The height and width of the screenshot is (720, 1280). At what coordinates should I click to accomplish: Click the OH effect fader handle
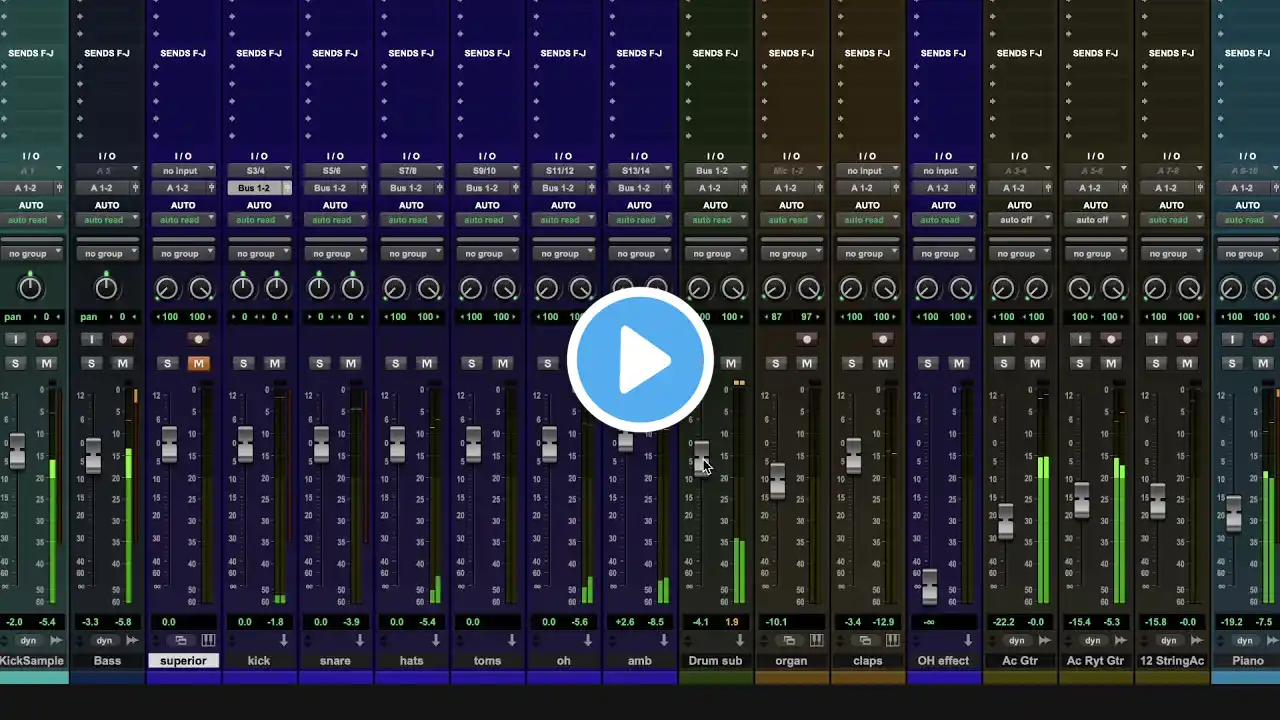929,586
